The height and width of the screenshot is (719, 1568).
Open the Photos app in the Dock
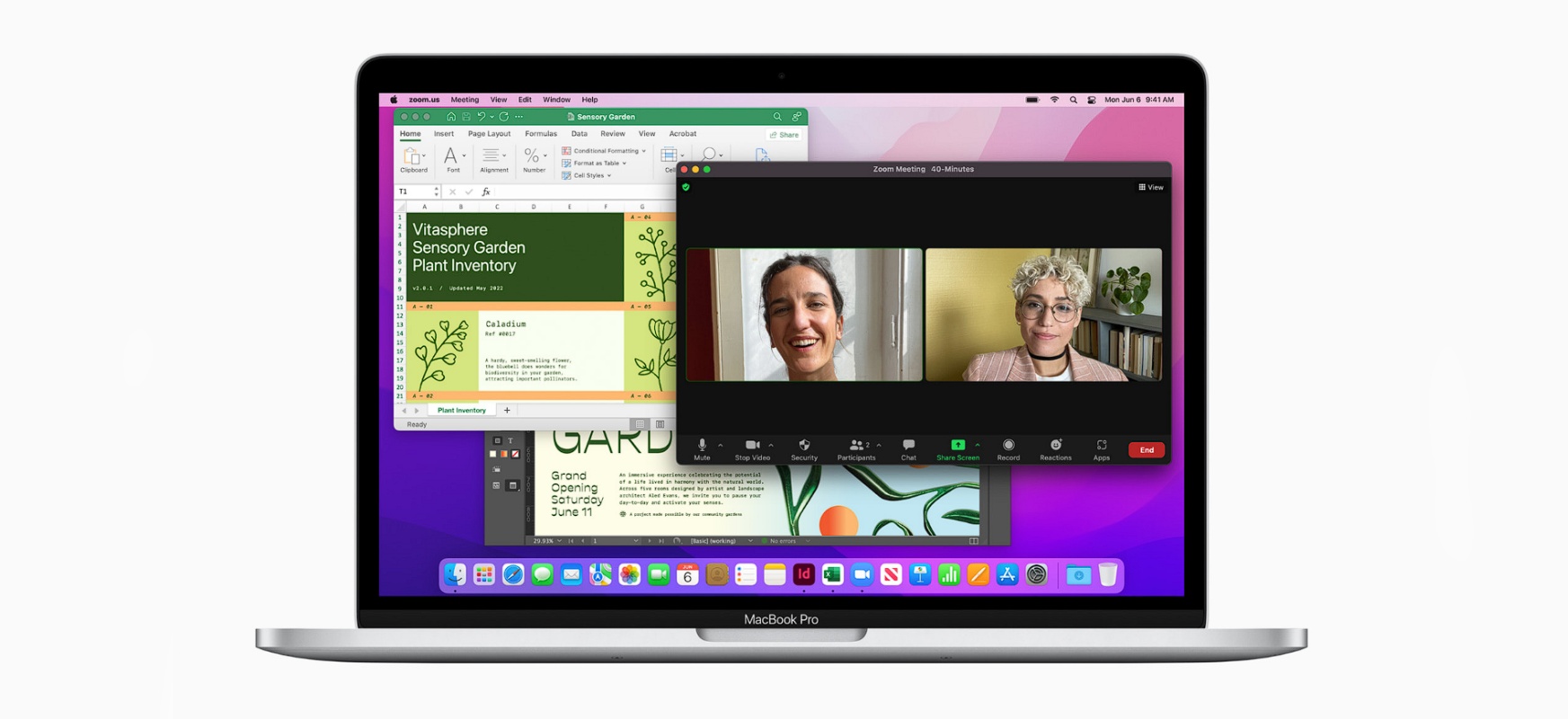629,574
